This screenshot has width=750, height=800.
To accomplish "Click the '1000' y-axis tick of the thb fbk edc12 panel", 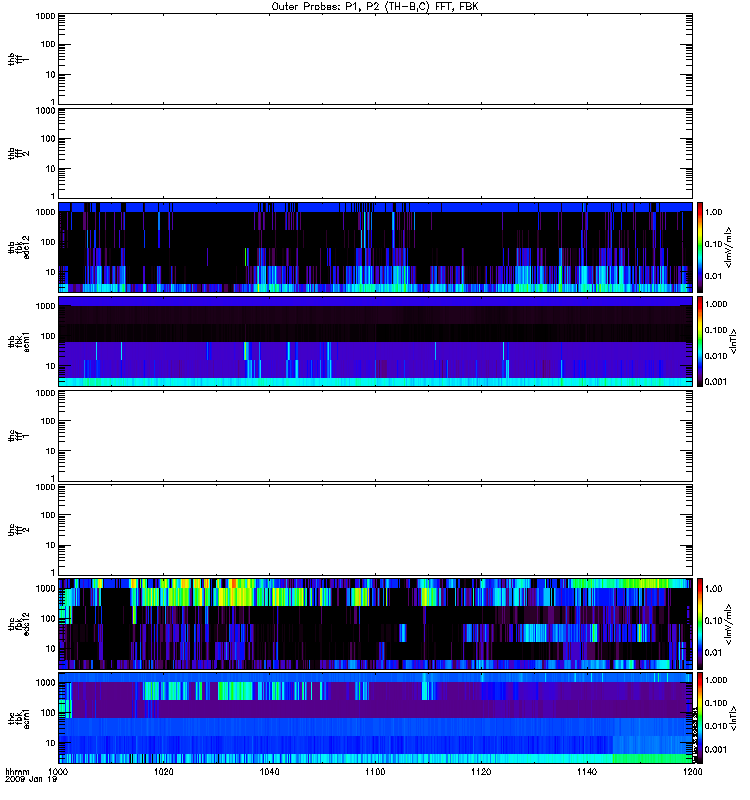I will (45, 212).
